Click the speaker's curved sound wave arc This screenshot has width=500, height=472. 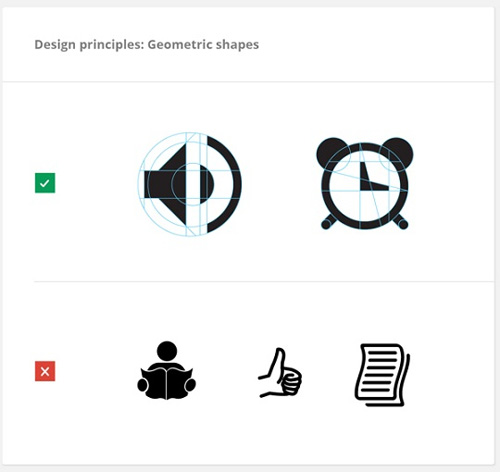point(224,184)
